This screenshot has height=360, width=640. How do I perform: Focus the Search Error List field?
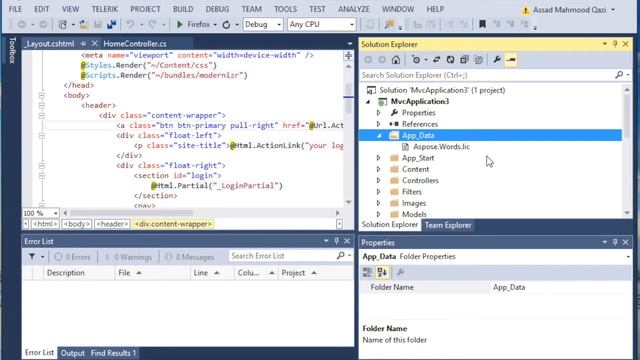click(282, 256)
